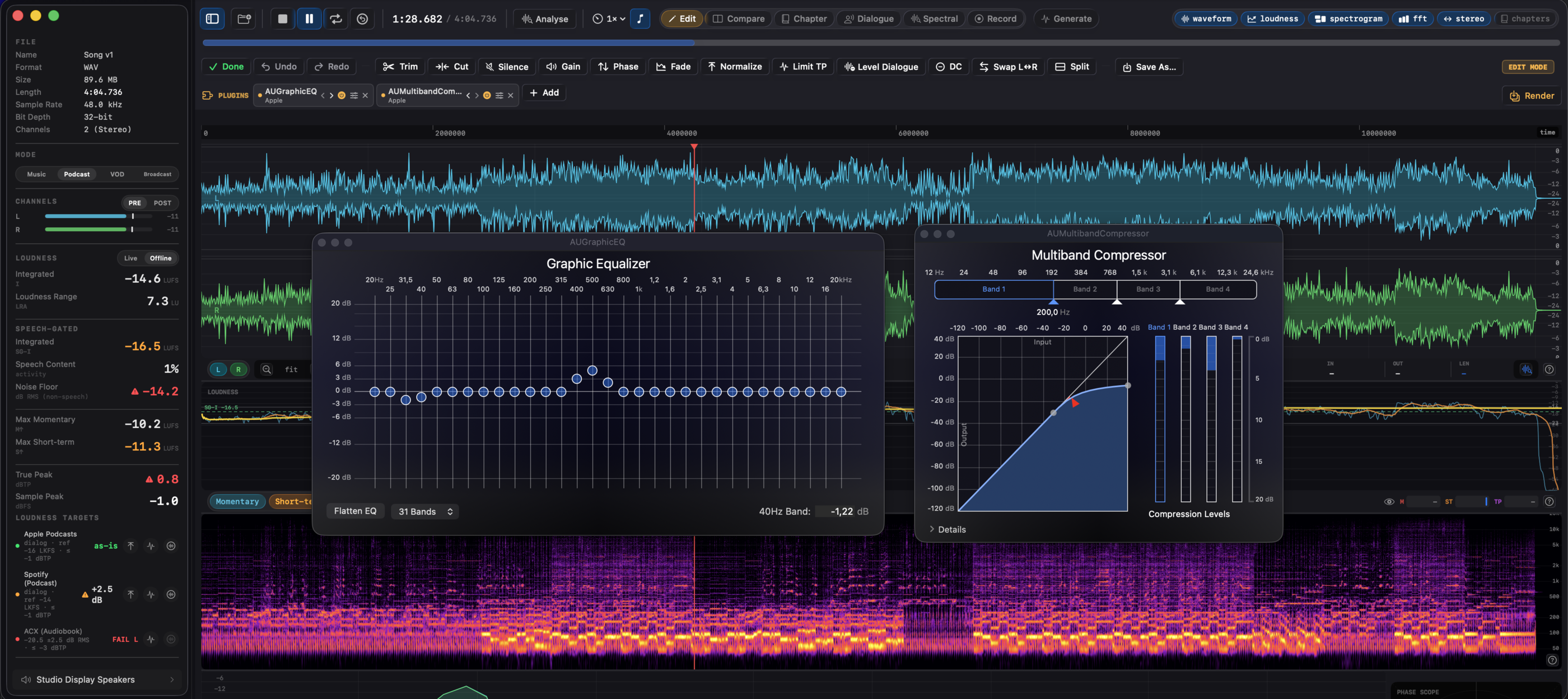Click the Redo arrow button
Viewport: 1568px width, 699px height.
[332, 67]
